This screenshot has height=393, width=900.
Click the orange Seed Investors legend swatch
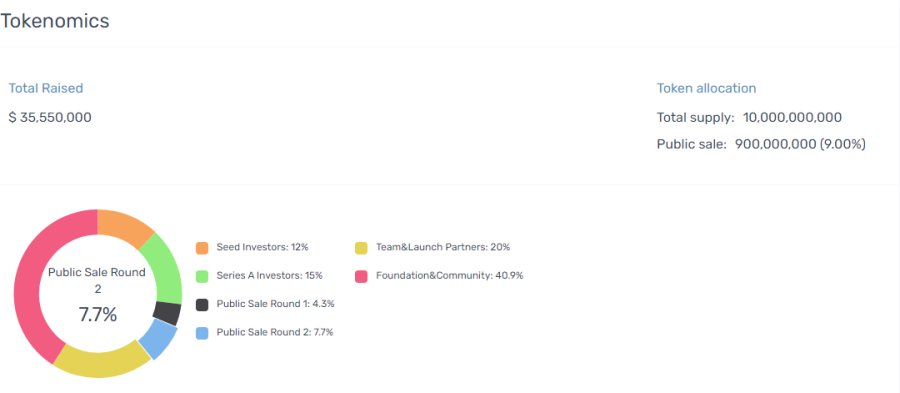(x=202, y=248)
